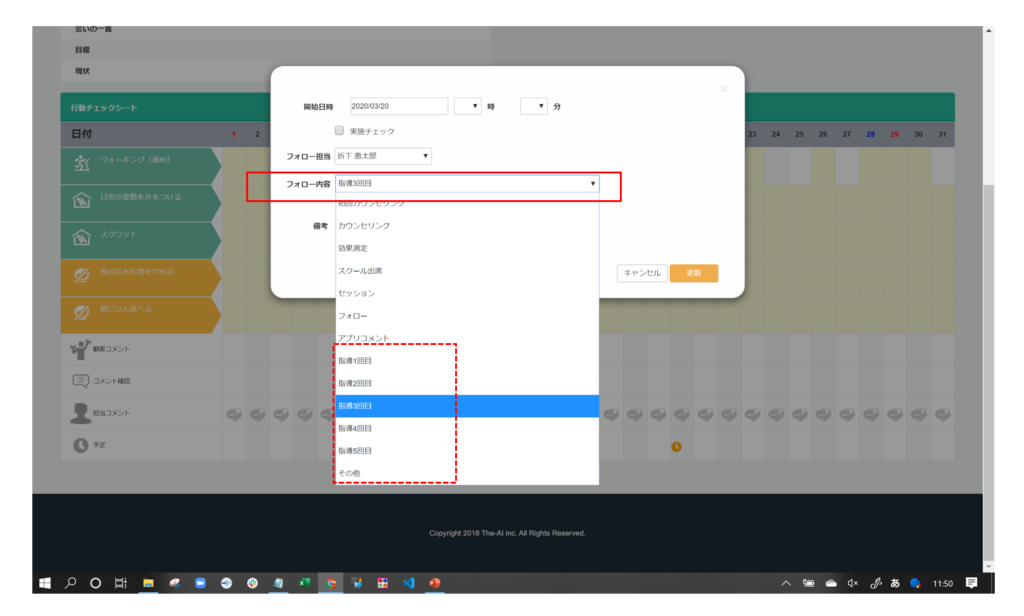Click the orange 更新 button
The width and height of the screenshot is (1024, 616).
tap(693, 273)
